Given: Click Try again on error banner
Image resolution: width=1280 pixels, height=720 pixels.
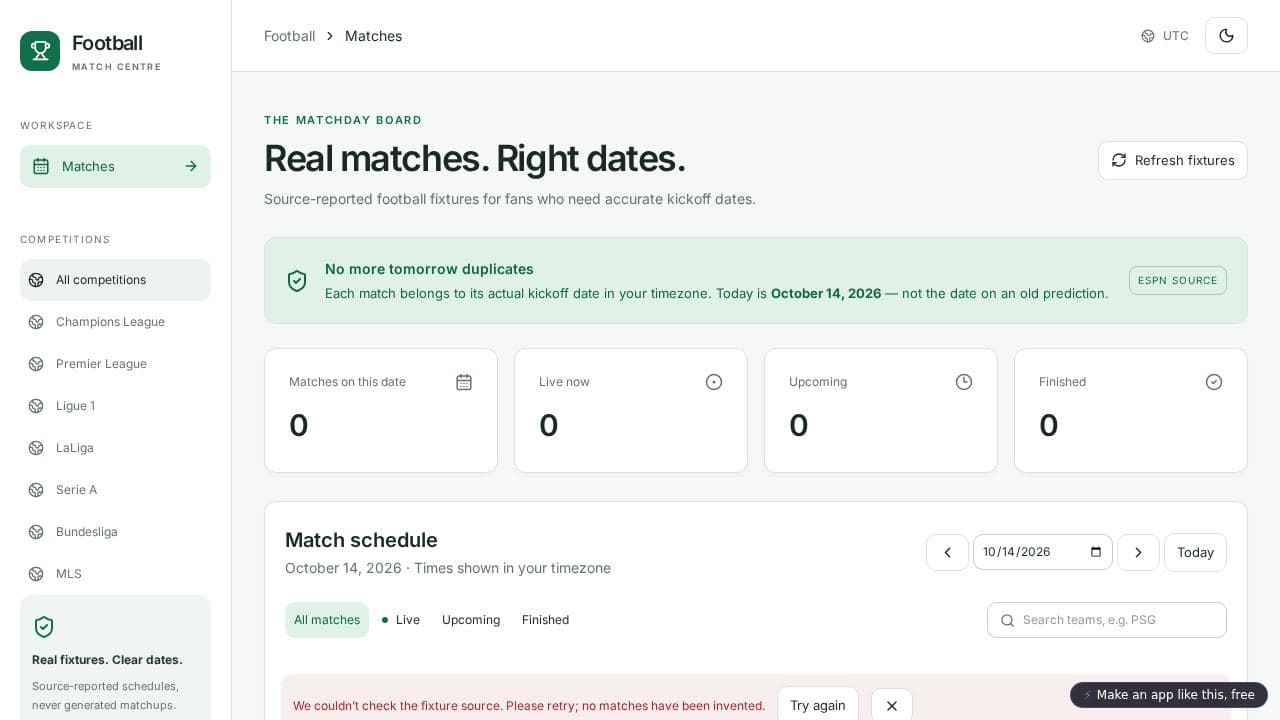Looking at the screenshot, I should tap(817, 705).
